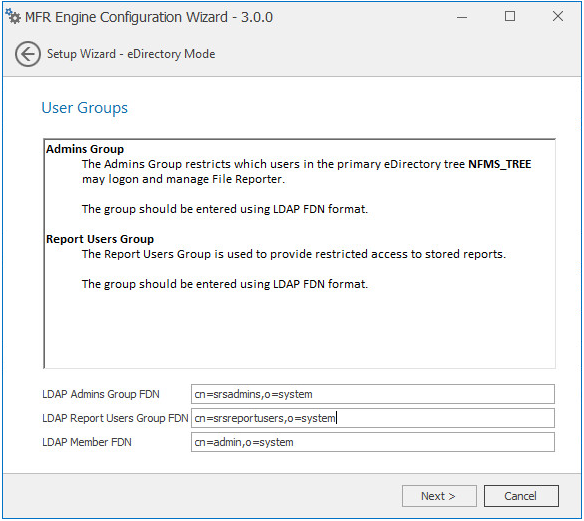Click the User Groups heading
The image size is (584, 521).
pos(85,108)
